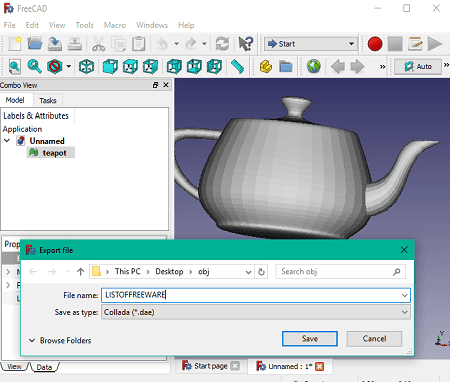Open the undo history dropdown arrow
Viewport: 450px width, 382px height.
click(x=176, y=44)
